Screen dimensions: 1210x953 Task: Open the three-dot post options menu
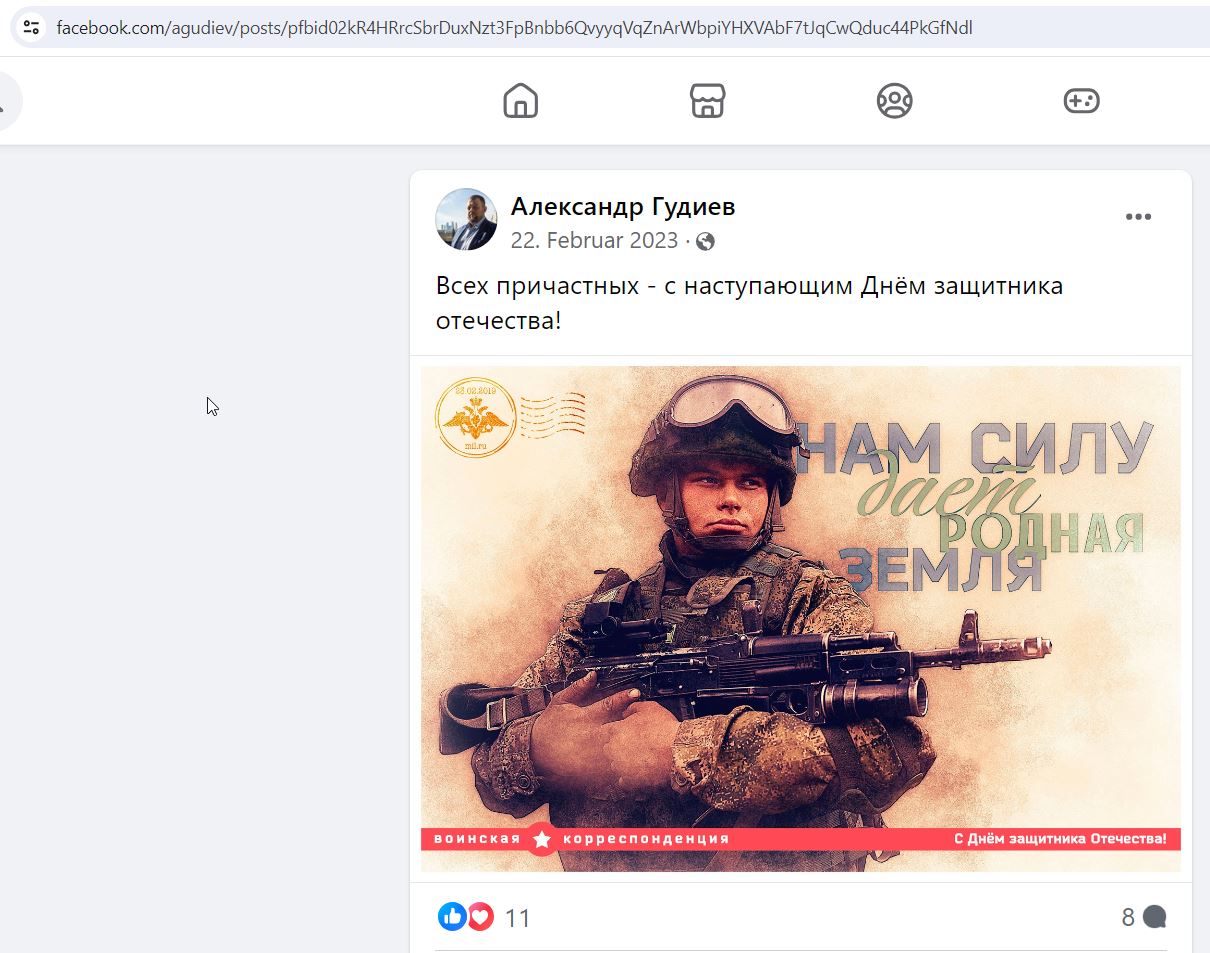1138,217
